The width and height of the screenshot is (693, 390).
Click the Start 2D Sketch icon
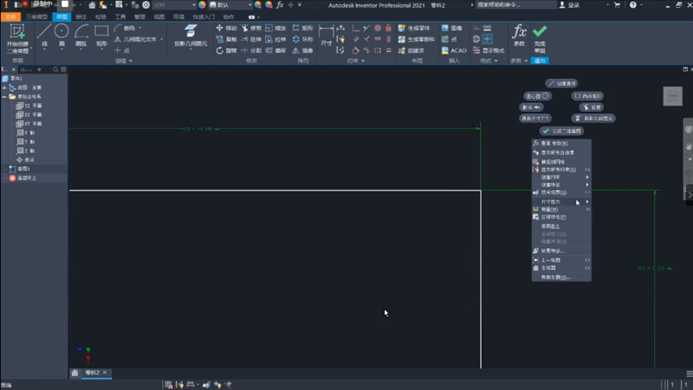tap(17, 39)
